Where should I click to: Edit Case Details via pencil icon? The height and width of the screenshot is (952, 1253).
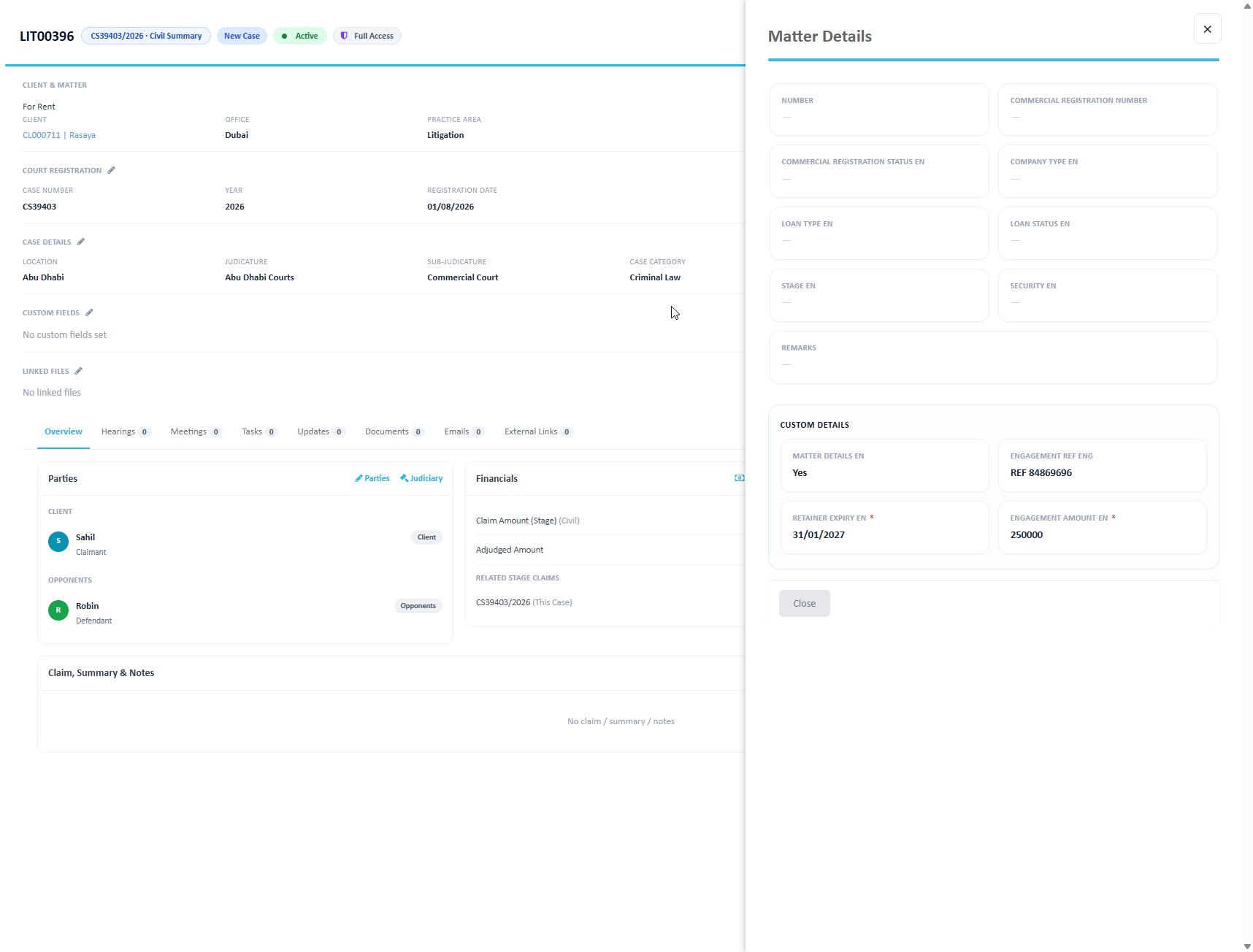point(81,242)
